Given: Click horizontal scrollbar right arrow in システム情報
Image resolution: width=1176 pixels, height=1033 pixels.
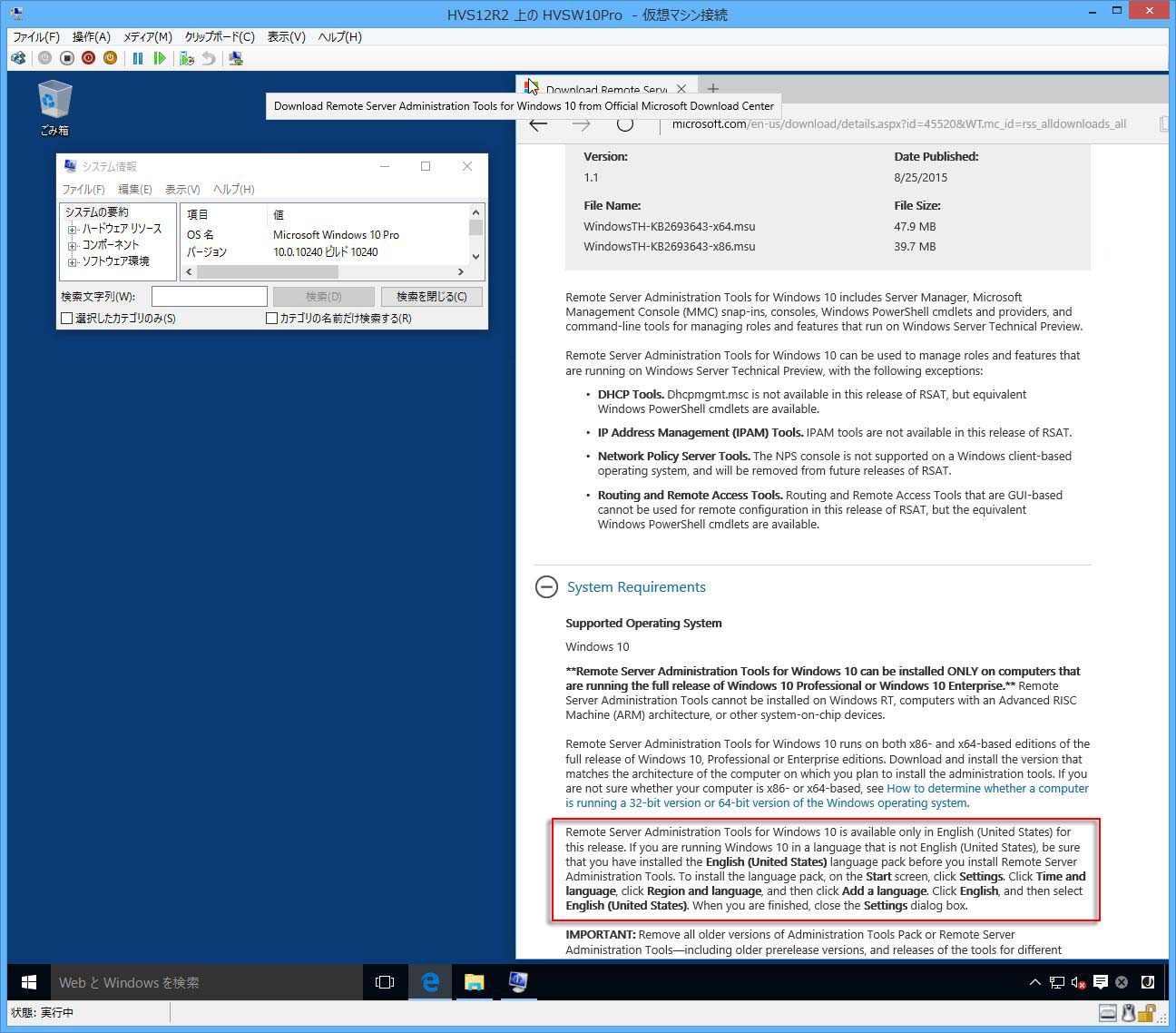Looking at the screenshot, I should pyautogui.click(x=461, y=272).
